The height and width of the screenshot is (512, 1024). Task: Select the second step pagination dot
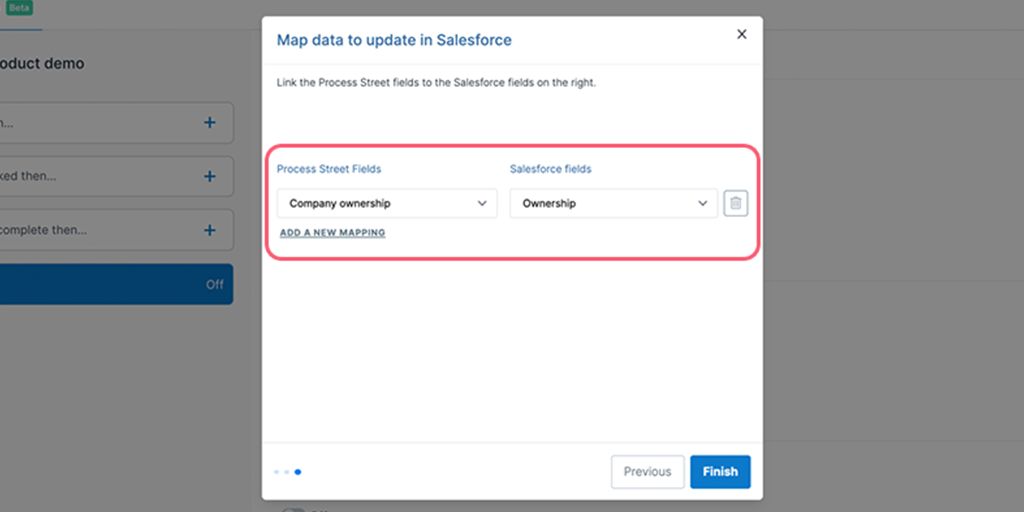(x=287, y=472)
